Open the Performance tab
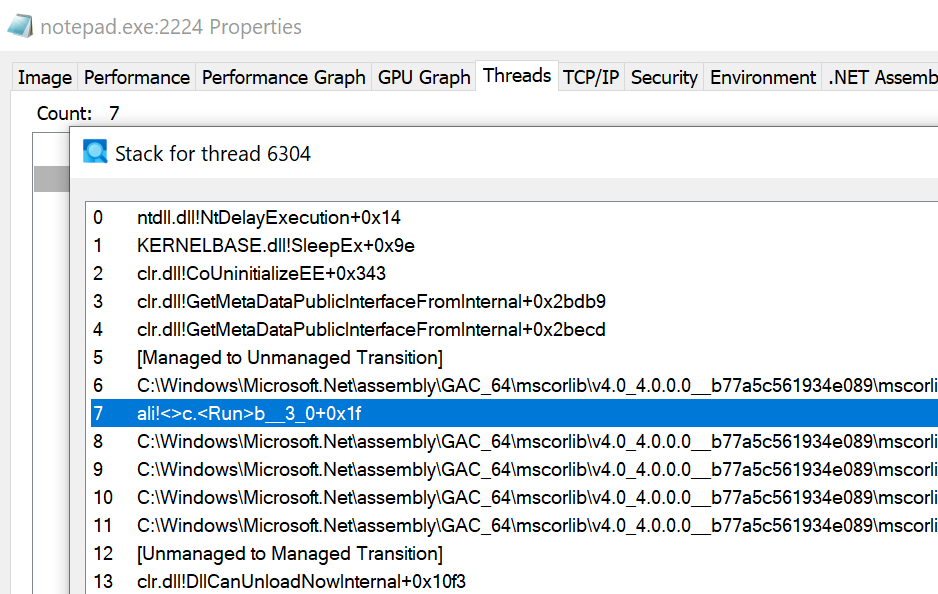 pos(136,77)
